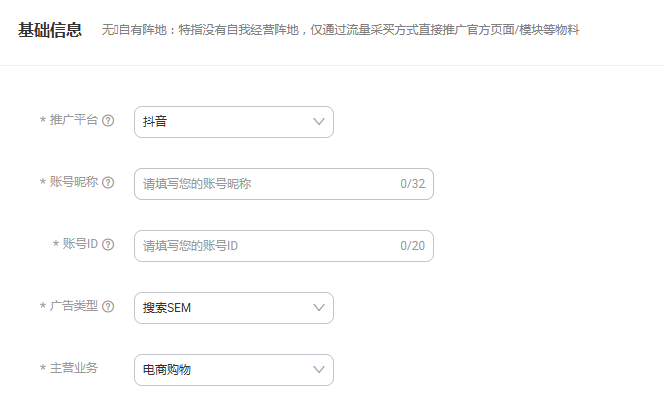Click the 推广平台 field label
The width and height of the screenshot is (665, 417).
pyautogui.click(x=74, y=120)
